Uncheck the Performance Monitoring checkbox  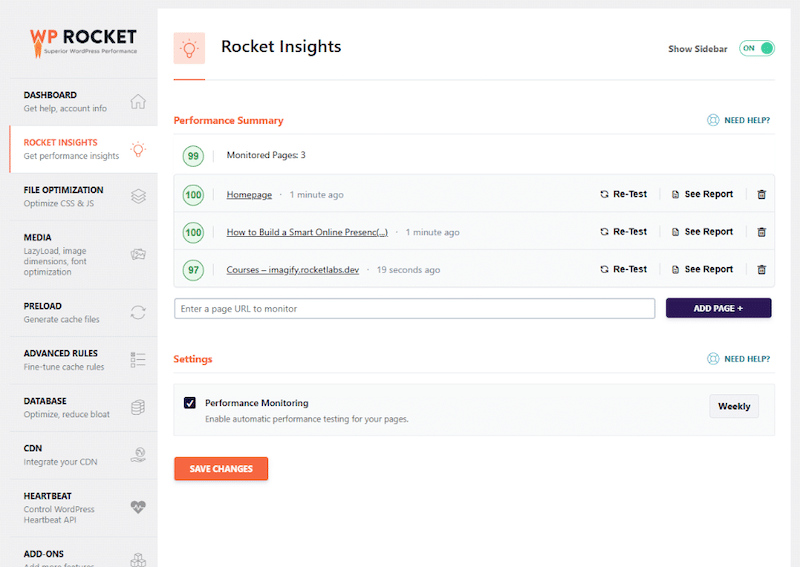tap(190, 403)
